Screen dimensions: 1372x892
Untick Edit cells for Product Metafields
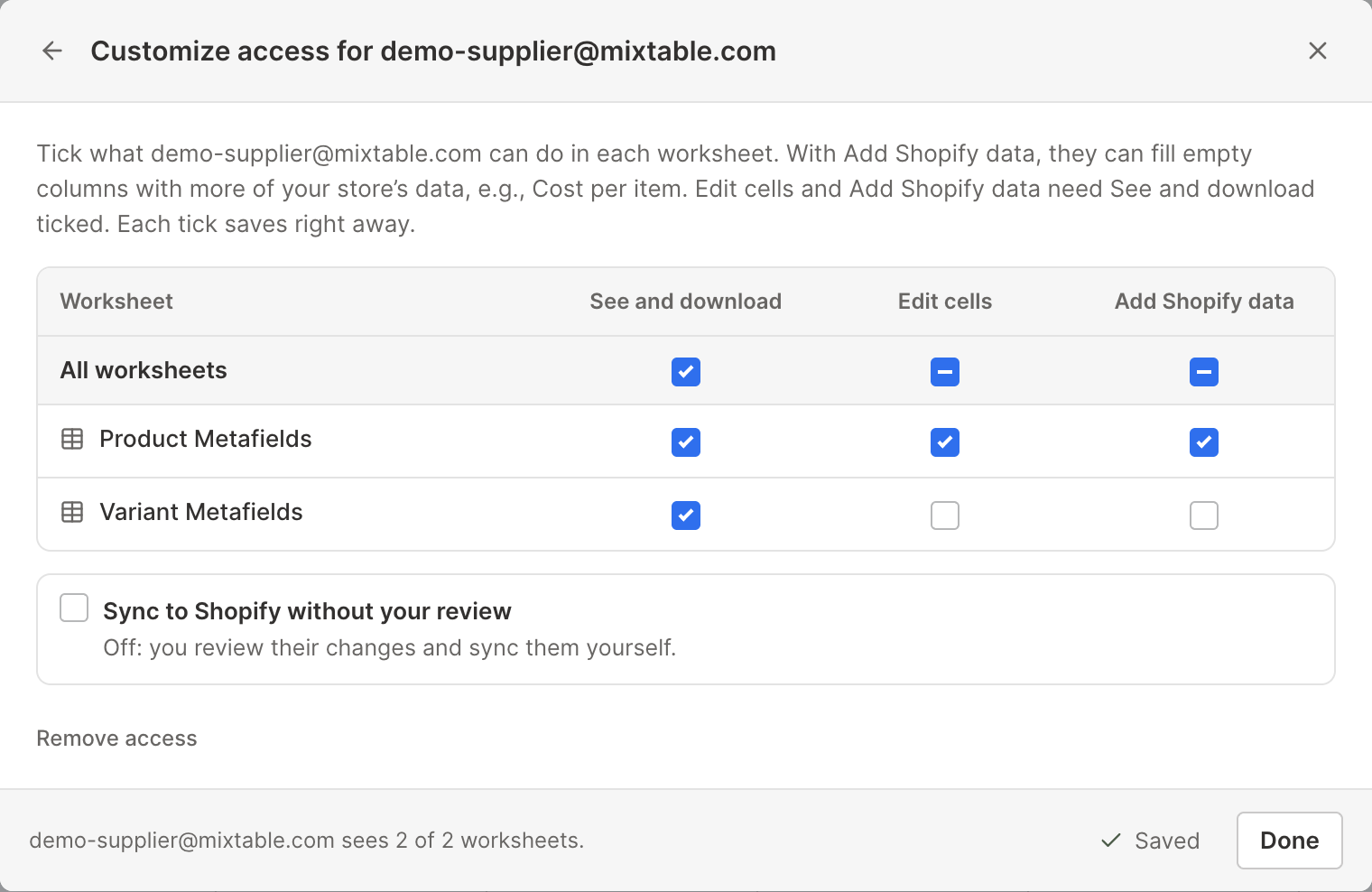coord(945,442)
